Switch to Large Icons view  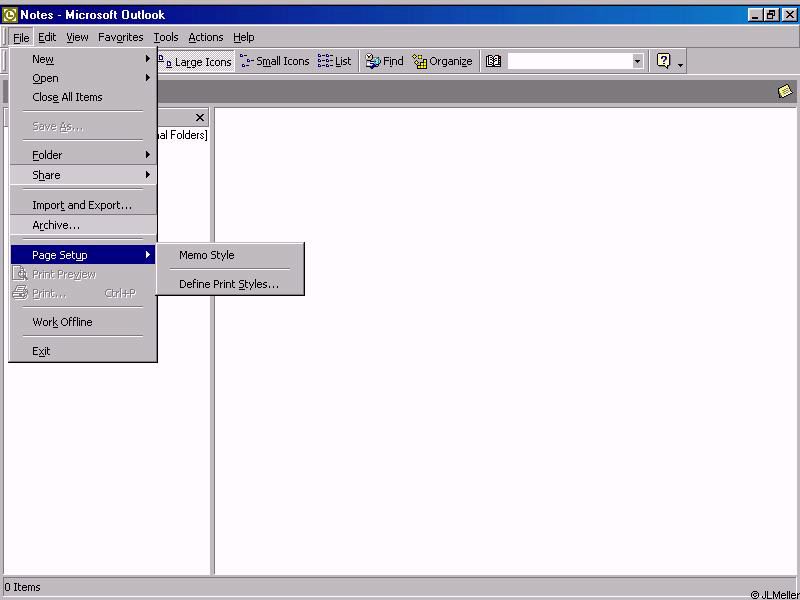pos(196,62)
